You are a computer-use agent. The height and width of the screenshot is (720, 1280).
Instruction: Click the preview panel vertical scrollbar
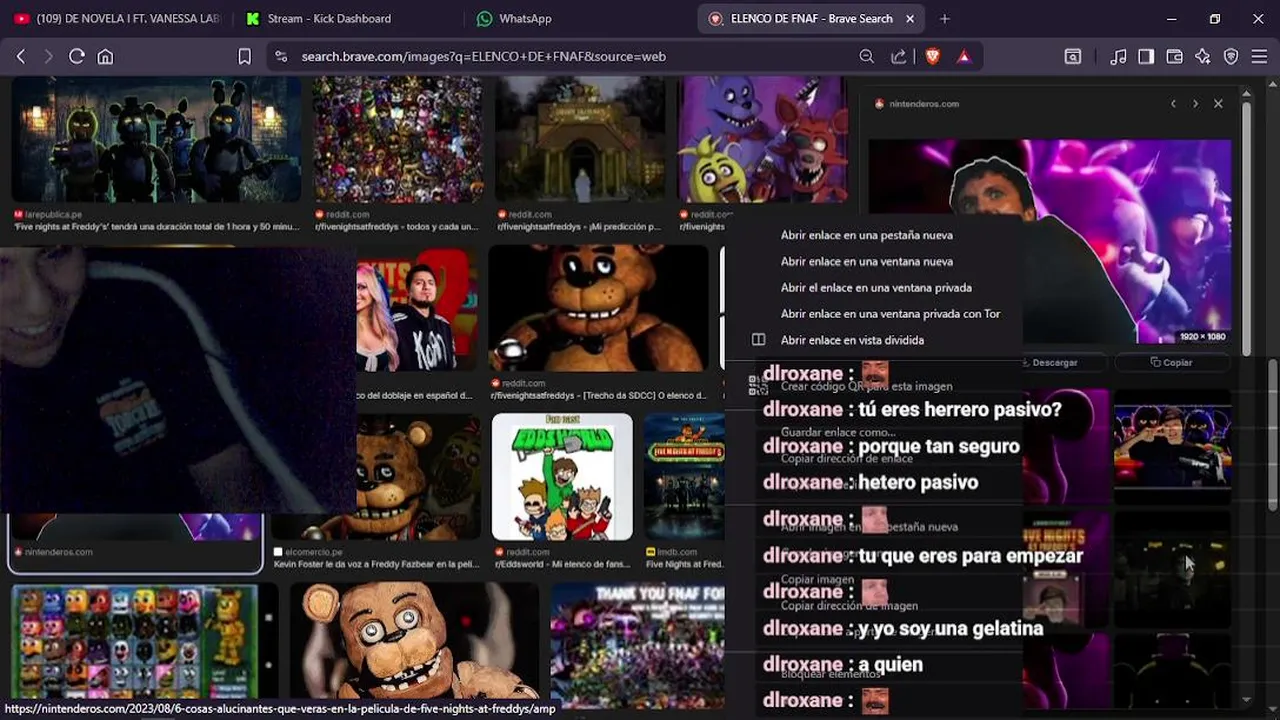[1246, 226]
